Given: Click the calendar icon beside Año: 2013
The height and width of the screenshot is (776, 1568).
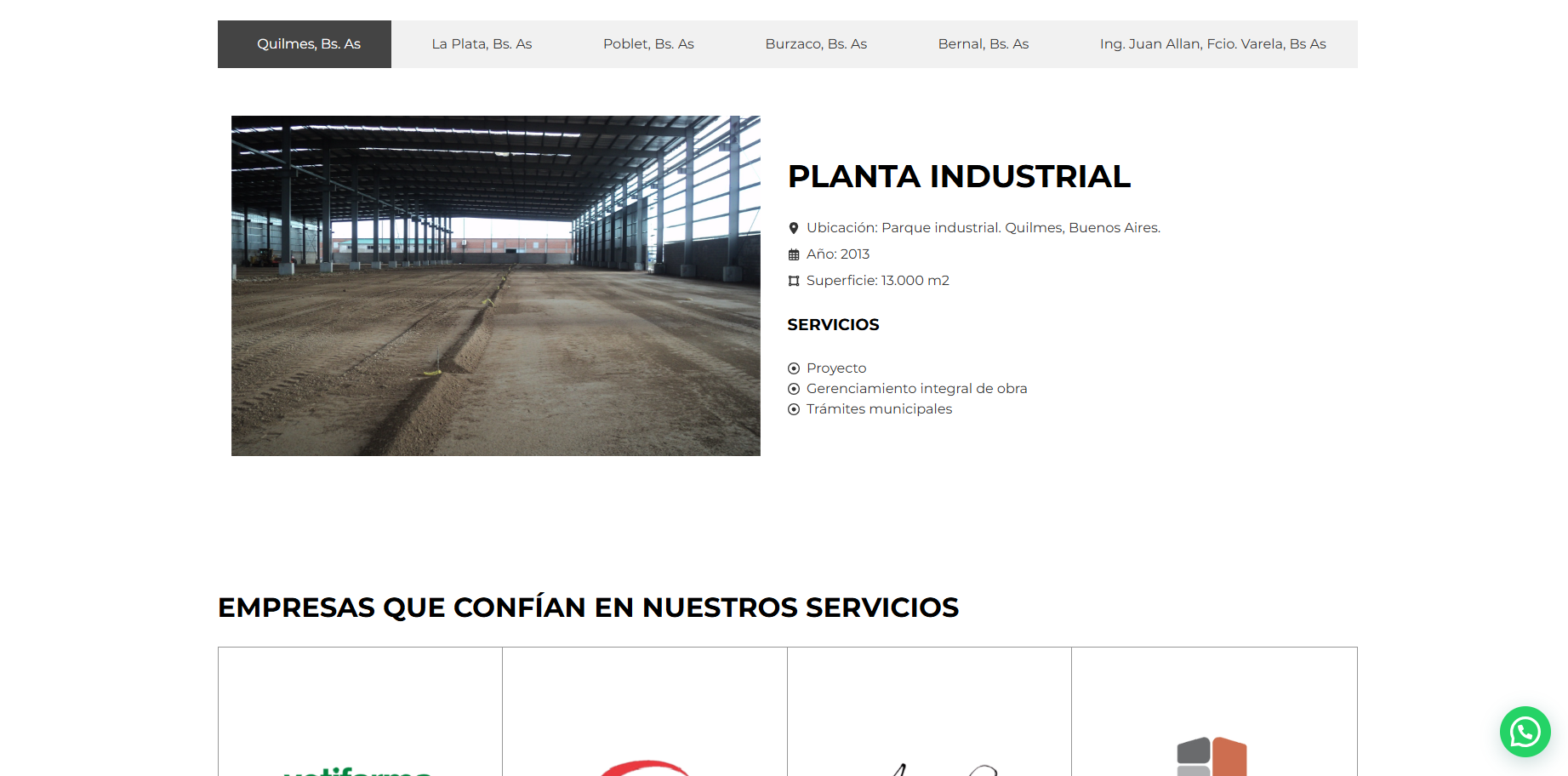Looking at the screenshot, I should [794, 254].
